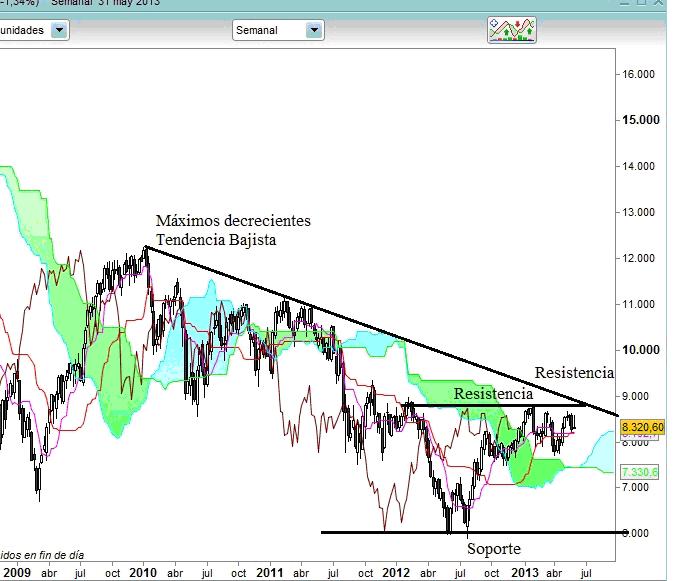Click the 2010 year label on time axis
Viewport: 673px width, 581px height.
(x=143, y=572)
